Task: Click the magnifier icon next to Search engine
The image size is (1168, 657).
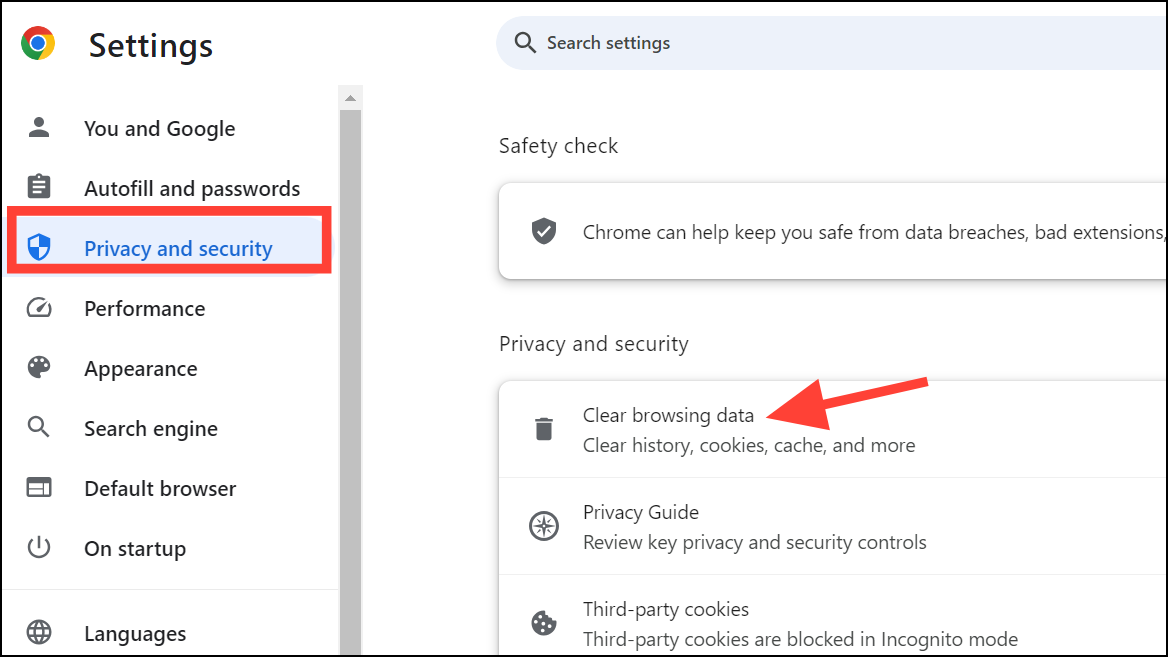Action: click(38, 428)
